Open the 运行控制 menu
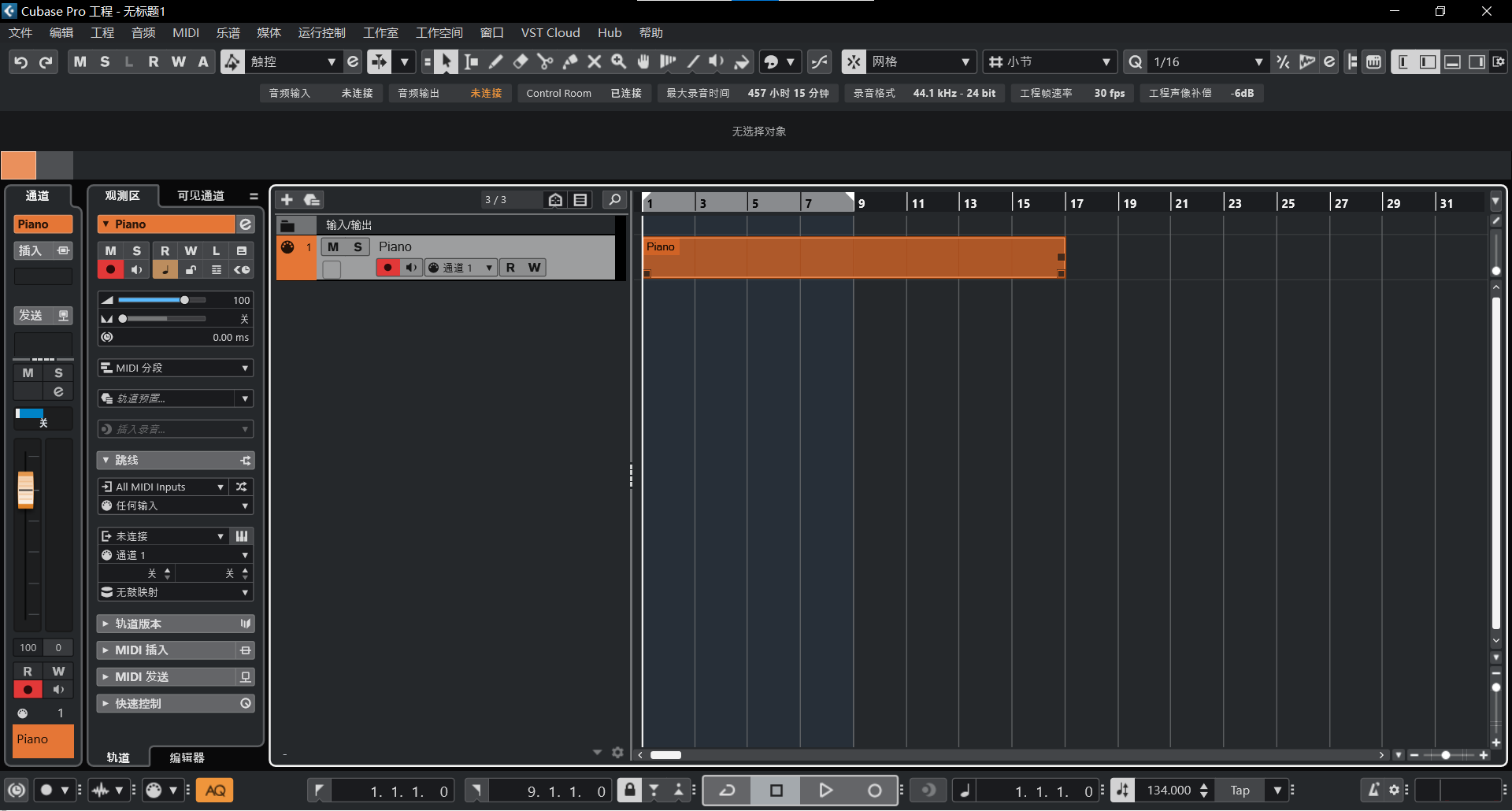The width and height of the screenshot is (1512, 811). pos(322,33)
